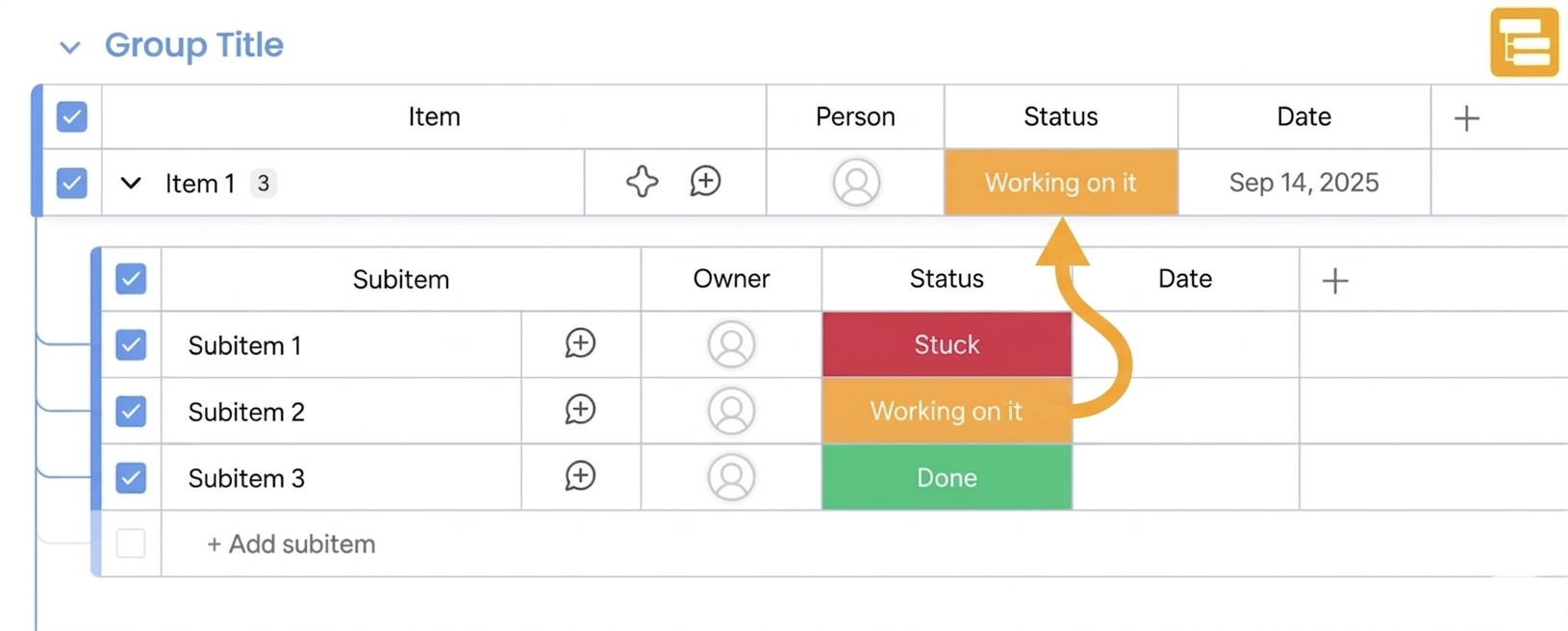Image resolution: width=1568 pixels, height=631 pixels.
Task: Open the update bubble for Subitem 2
Action: click(580, 410)
